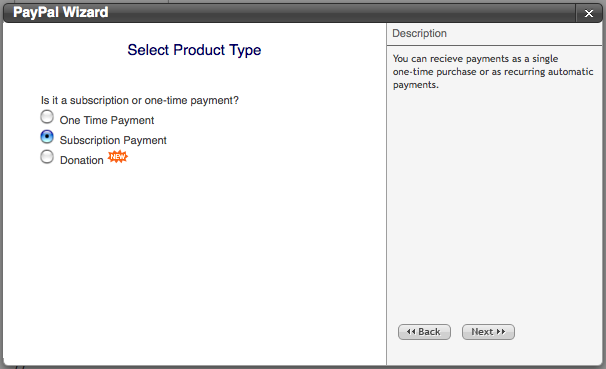This screenshot has width=606, height=369.
Task: Click the subscription or one-time payment question
Action: 140,100
